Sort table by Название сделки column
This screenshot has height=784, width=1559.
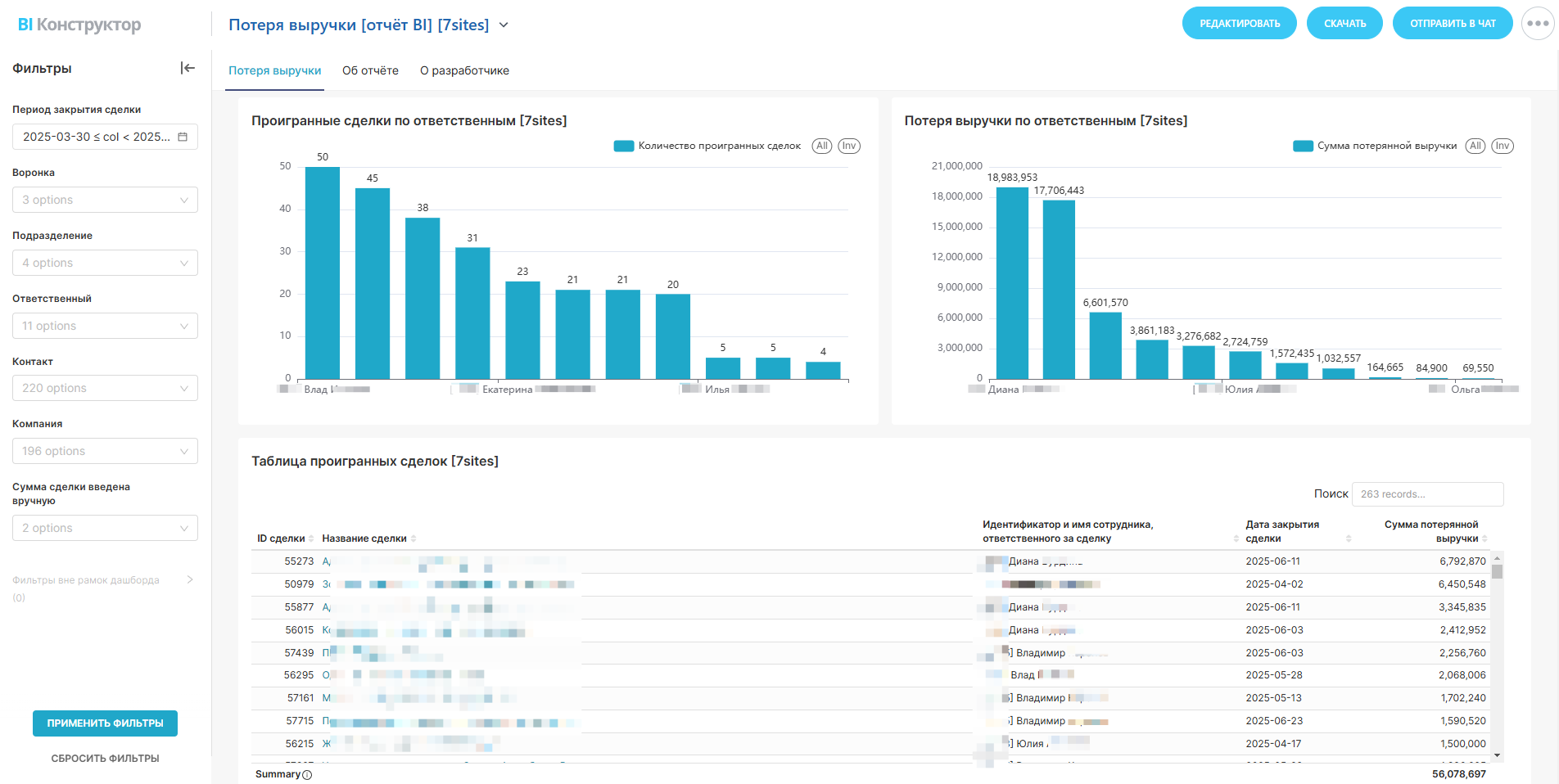(x=413, y=538)
